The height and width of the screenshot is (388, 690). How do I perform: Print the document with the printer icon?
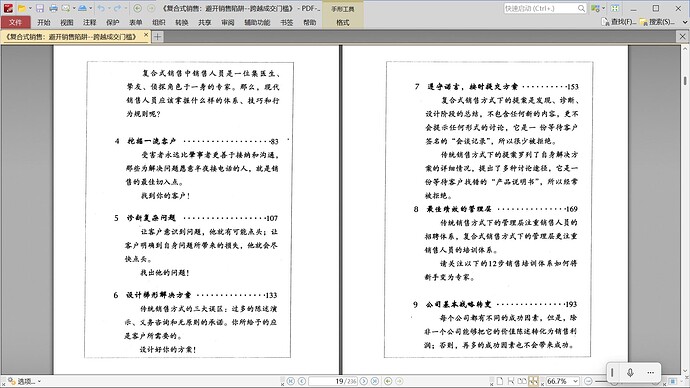tap(53, 8)
